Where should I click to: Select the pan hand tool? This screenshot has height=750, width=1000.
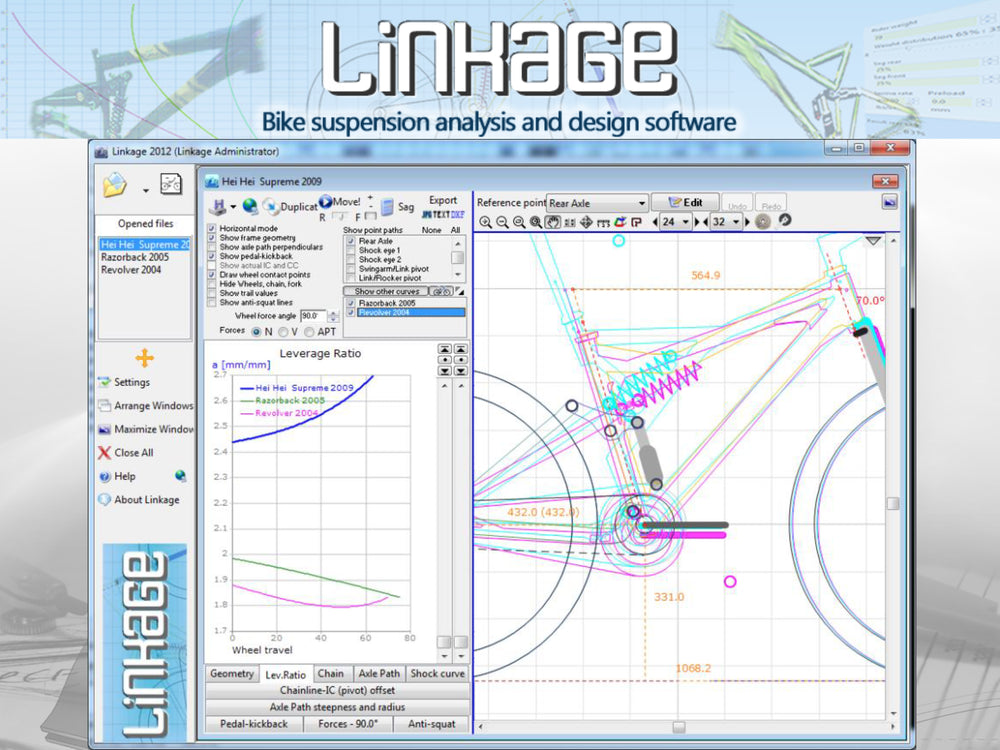(552, 222)
